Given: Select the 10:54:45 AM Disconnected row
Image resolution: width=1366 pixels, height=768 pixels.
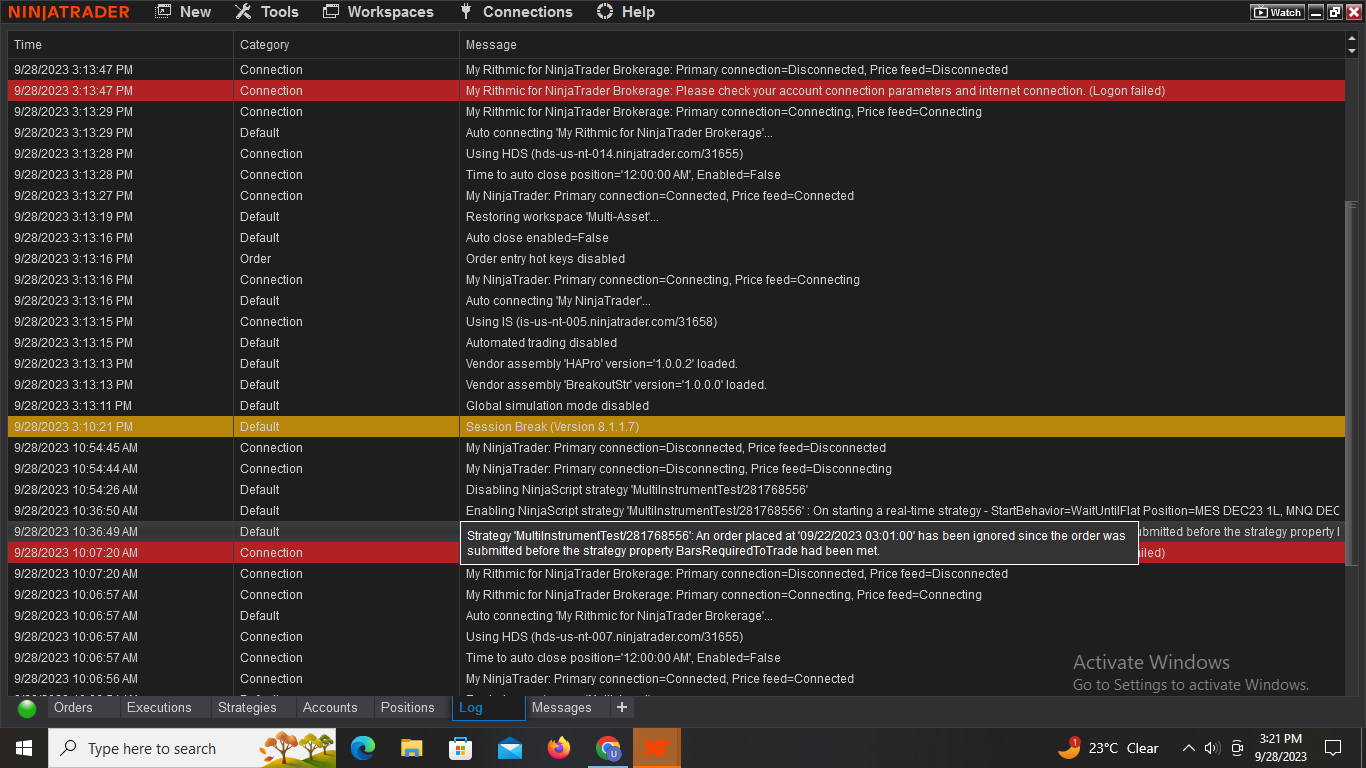Looking at the screenshot, I should tap(676, 448).
